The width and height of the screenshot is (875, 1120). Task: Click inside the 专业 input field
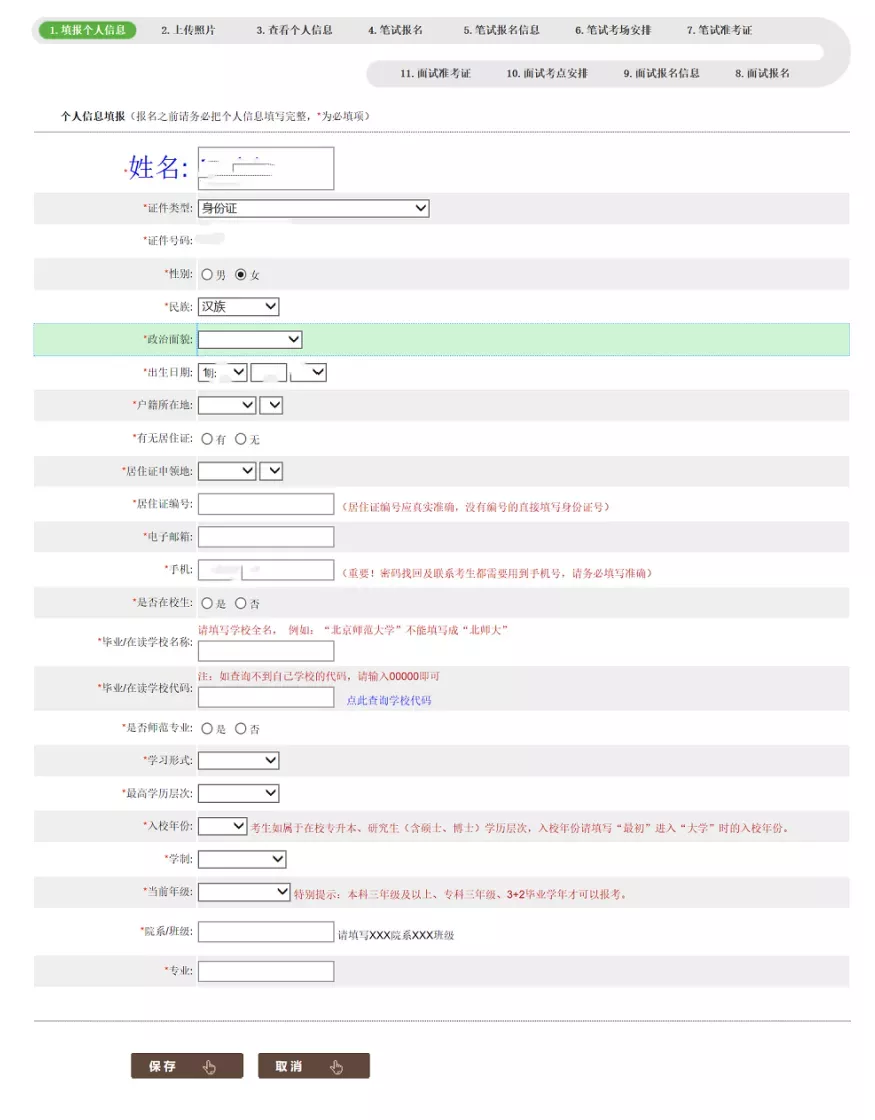pyautogui.click(x=265, y=970)
